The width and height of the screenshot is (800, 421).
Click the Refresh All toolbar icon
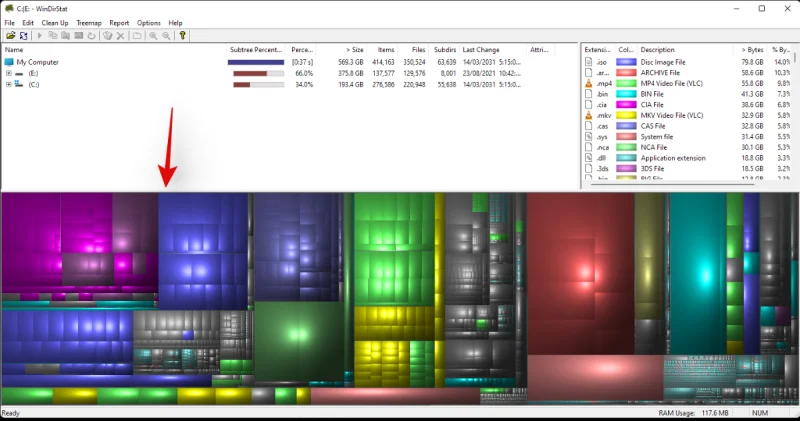(x=22, y=35)
